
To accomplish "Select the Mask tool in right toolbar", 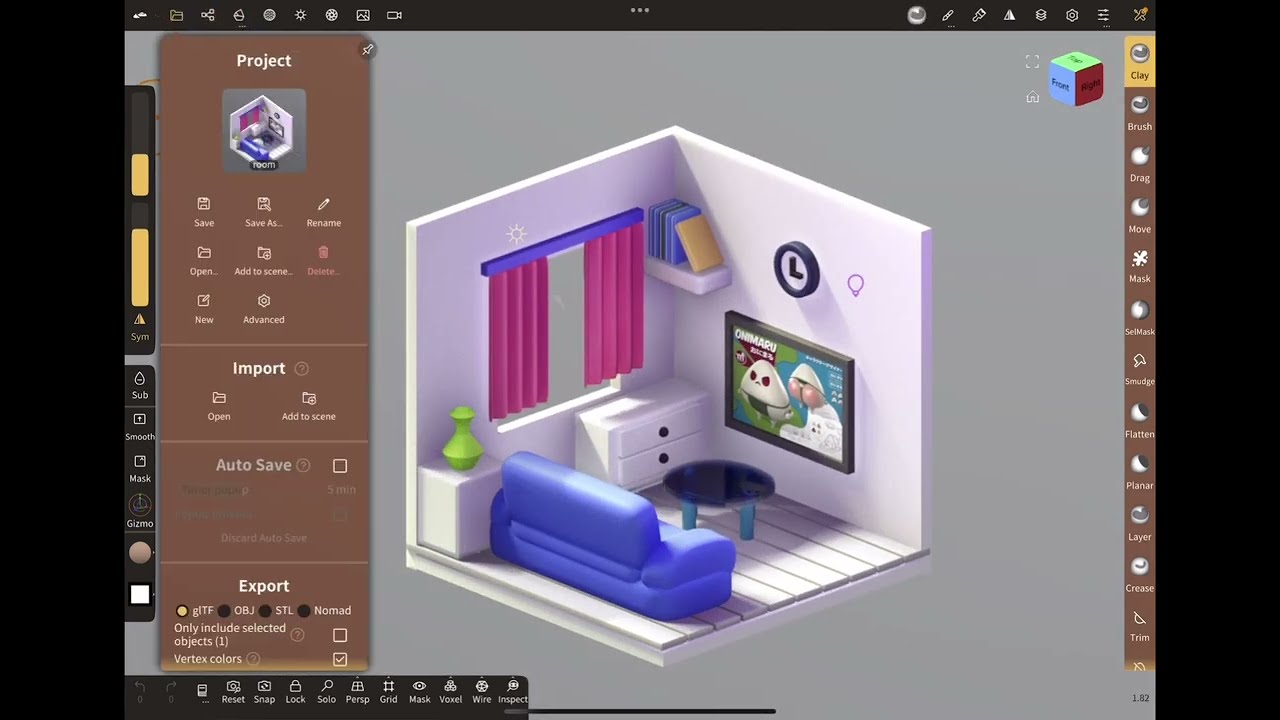I will pos(1140,265).
